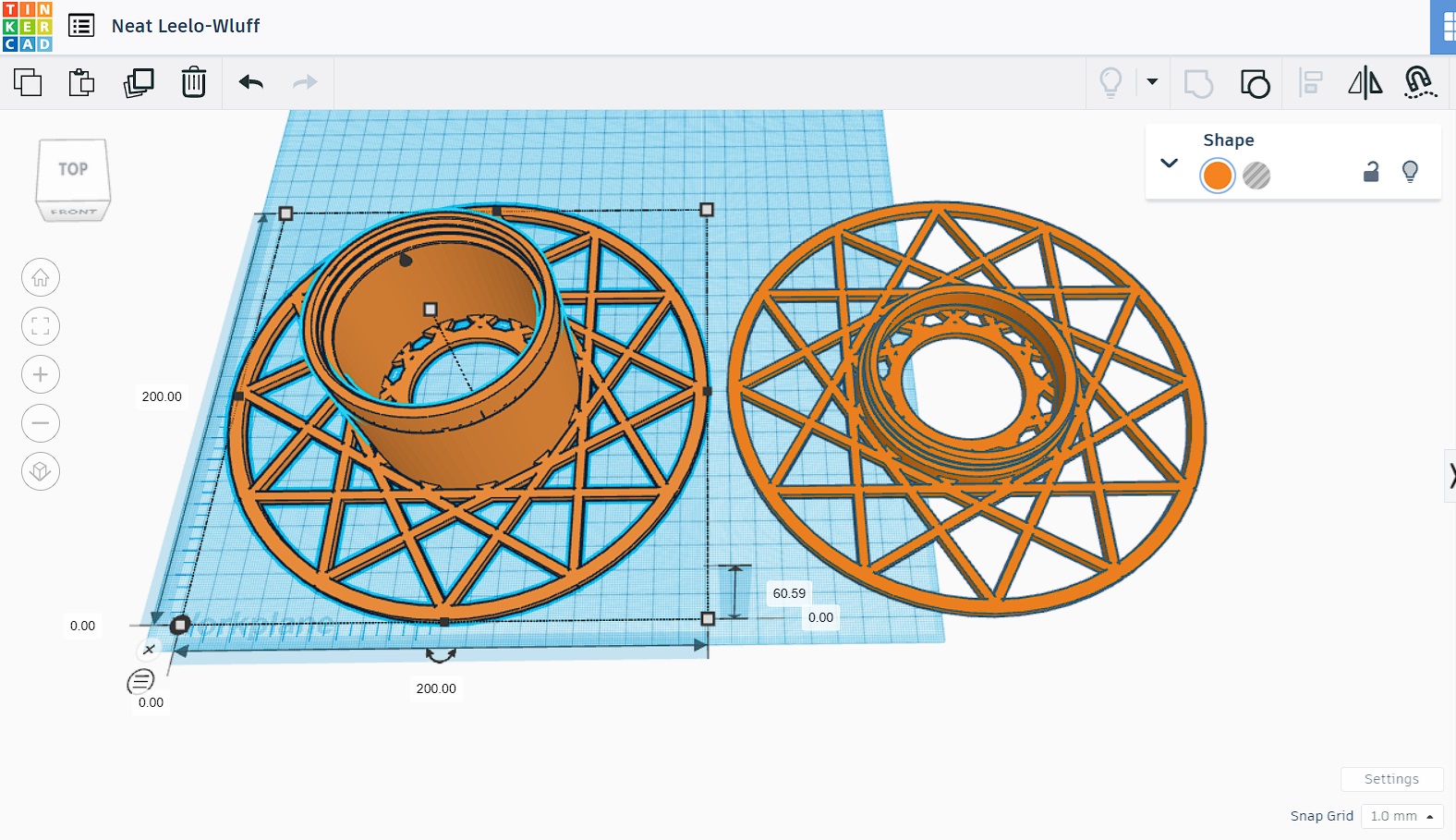Open the Snap Grid 1.0 mm dropdown
Image resolution: width=1456 pixels, height=840 pixels.
point(1402,816)
